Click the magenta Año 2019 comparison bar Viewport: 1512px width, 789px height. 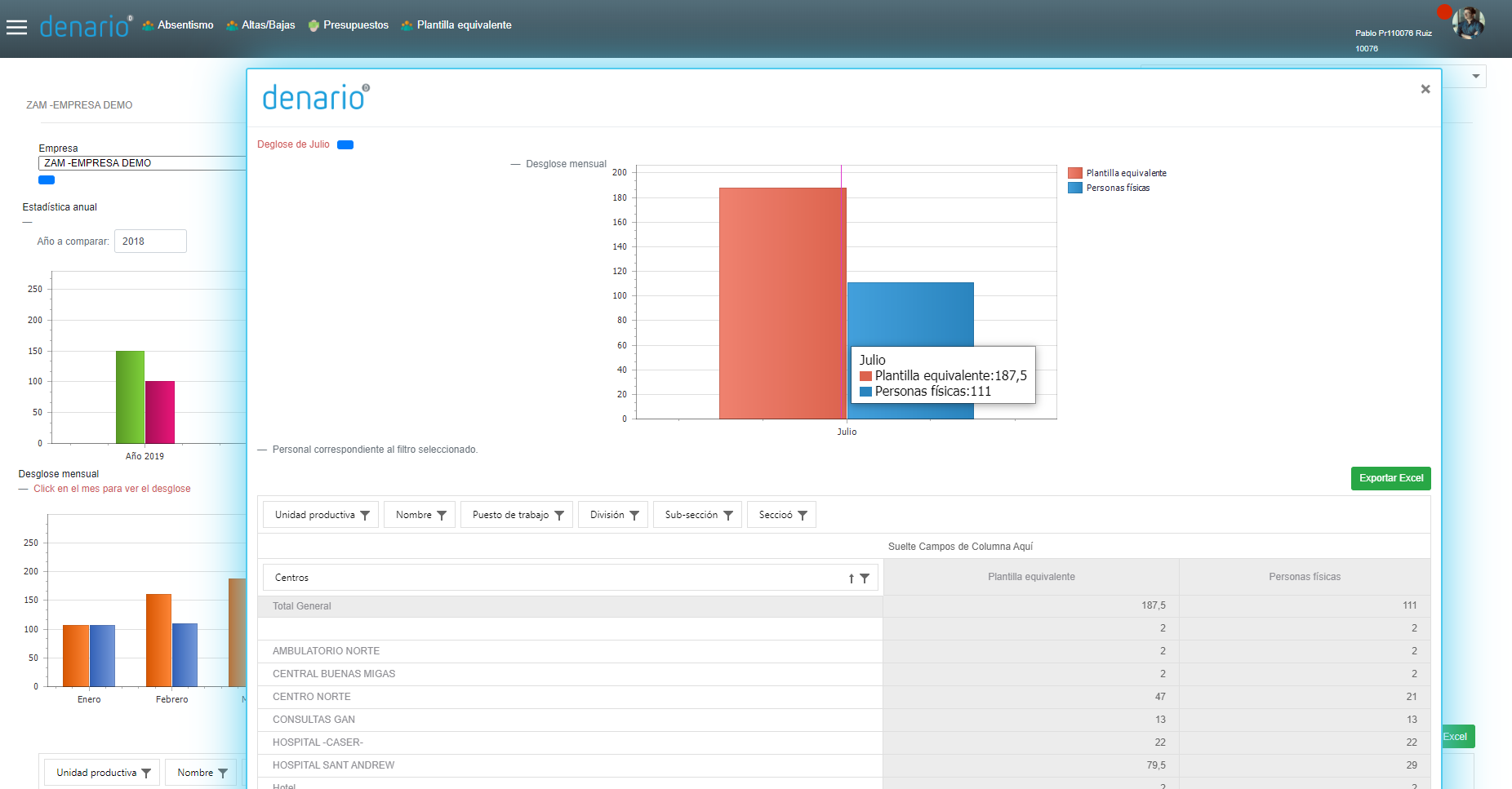tap(160, 412)
